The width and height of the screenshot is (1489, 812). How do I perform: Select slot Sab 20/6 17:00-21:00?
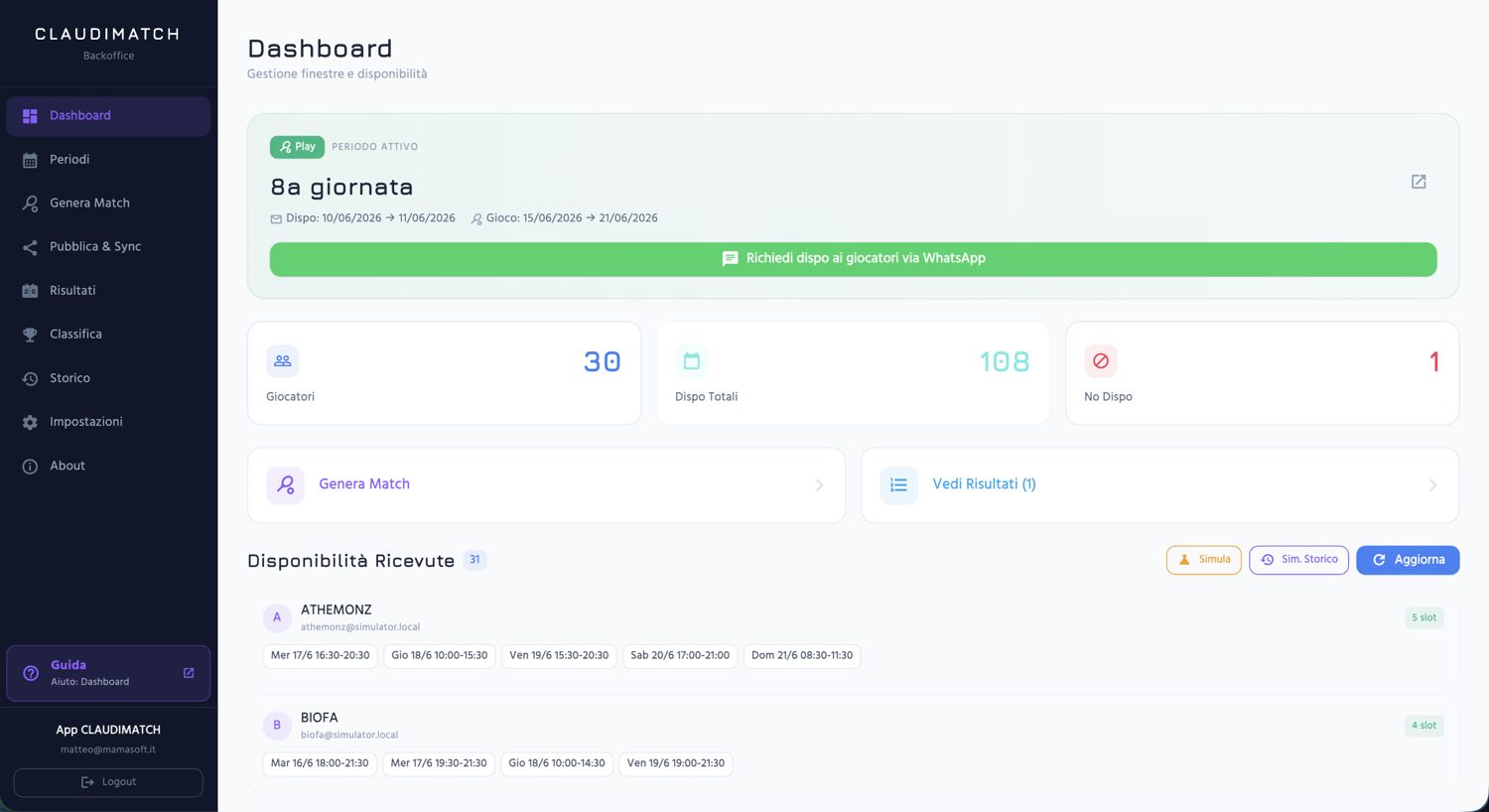tap(680, 656)
